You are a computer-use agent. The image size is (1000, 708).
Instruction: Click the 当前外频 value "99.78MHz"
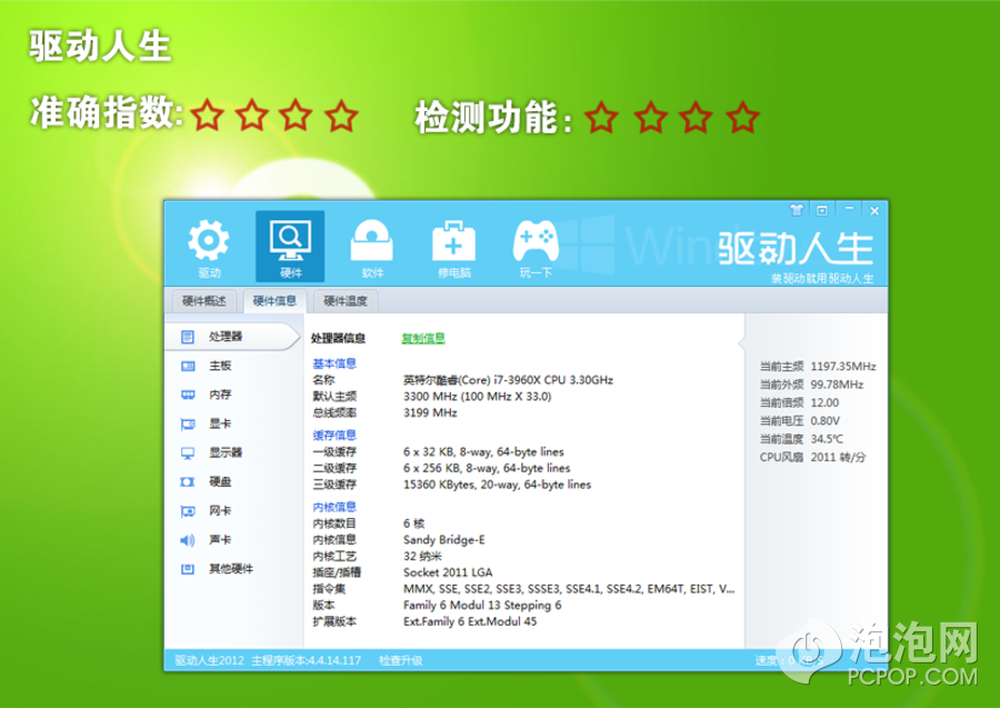pyautogui.click(x=837, y=385)
